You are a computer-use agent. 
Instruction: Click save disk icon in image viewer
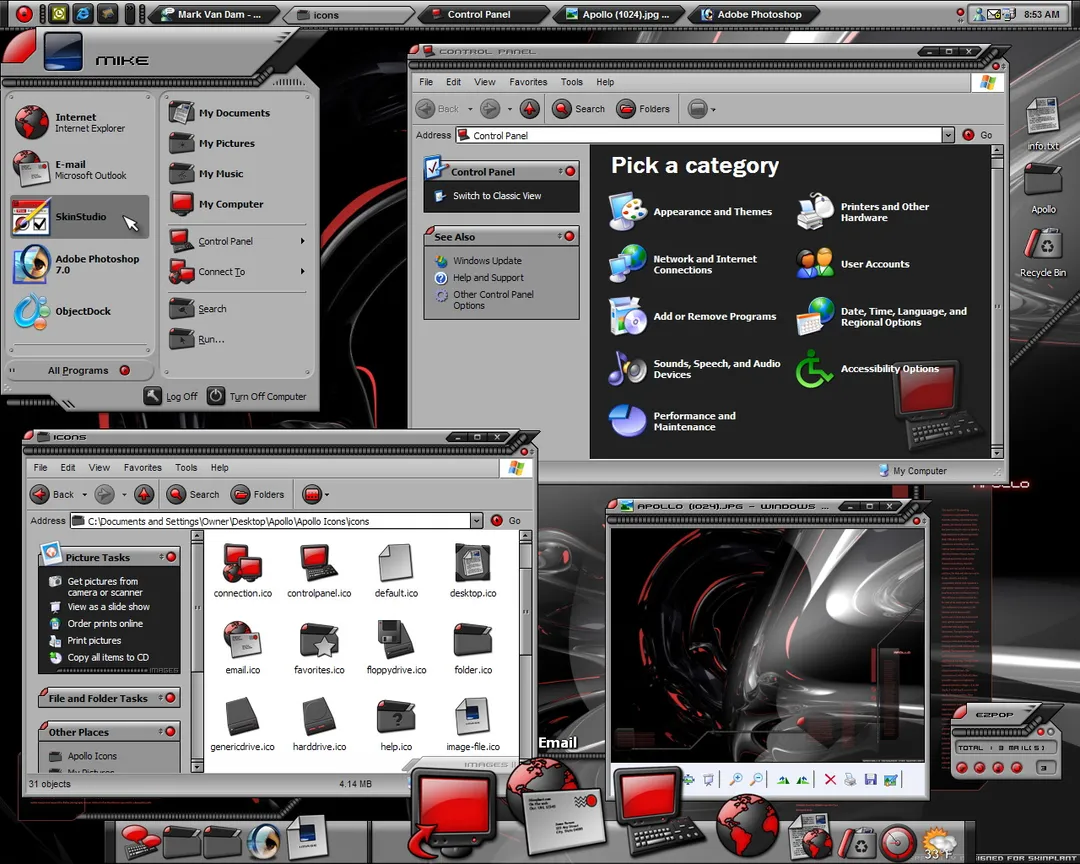click(x=871, y=779)
